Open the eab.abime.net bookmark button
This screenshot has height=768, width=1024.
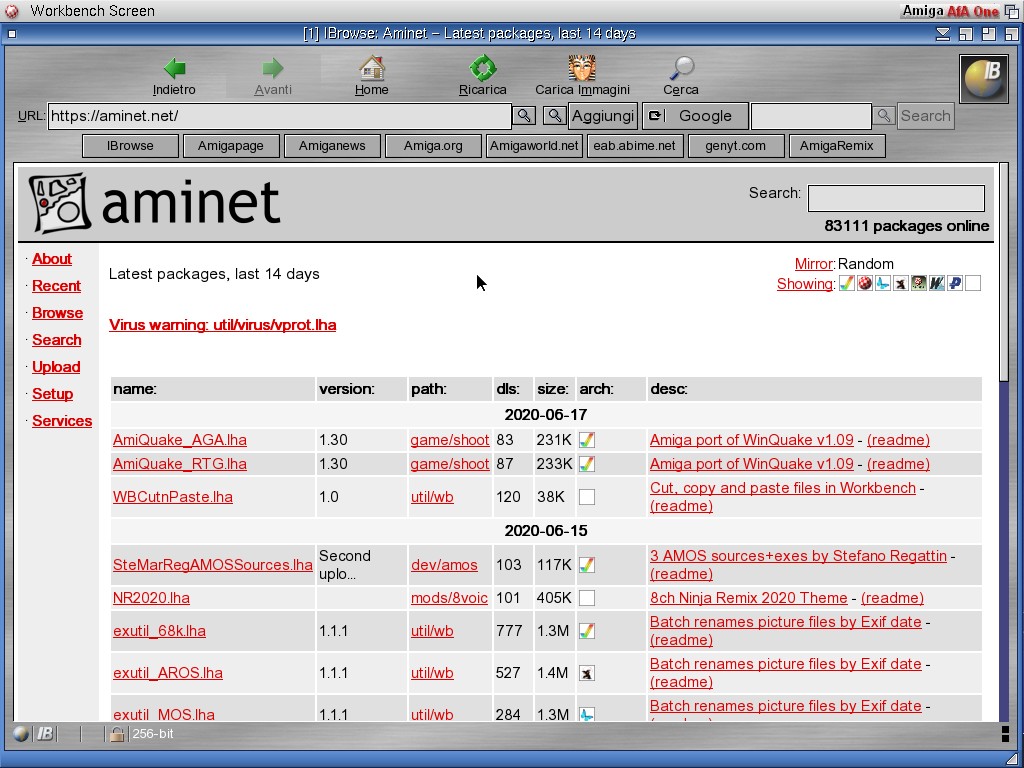pos(634,146)
